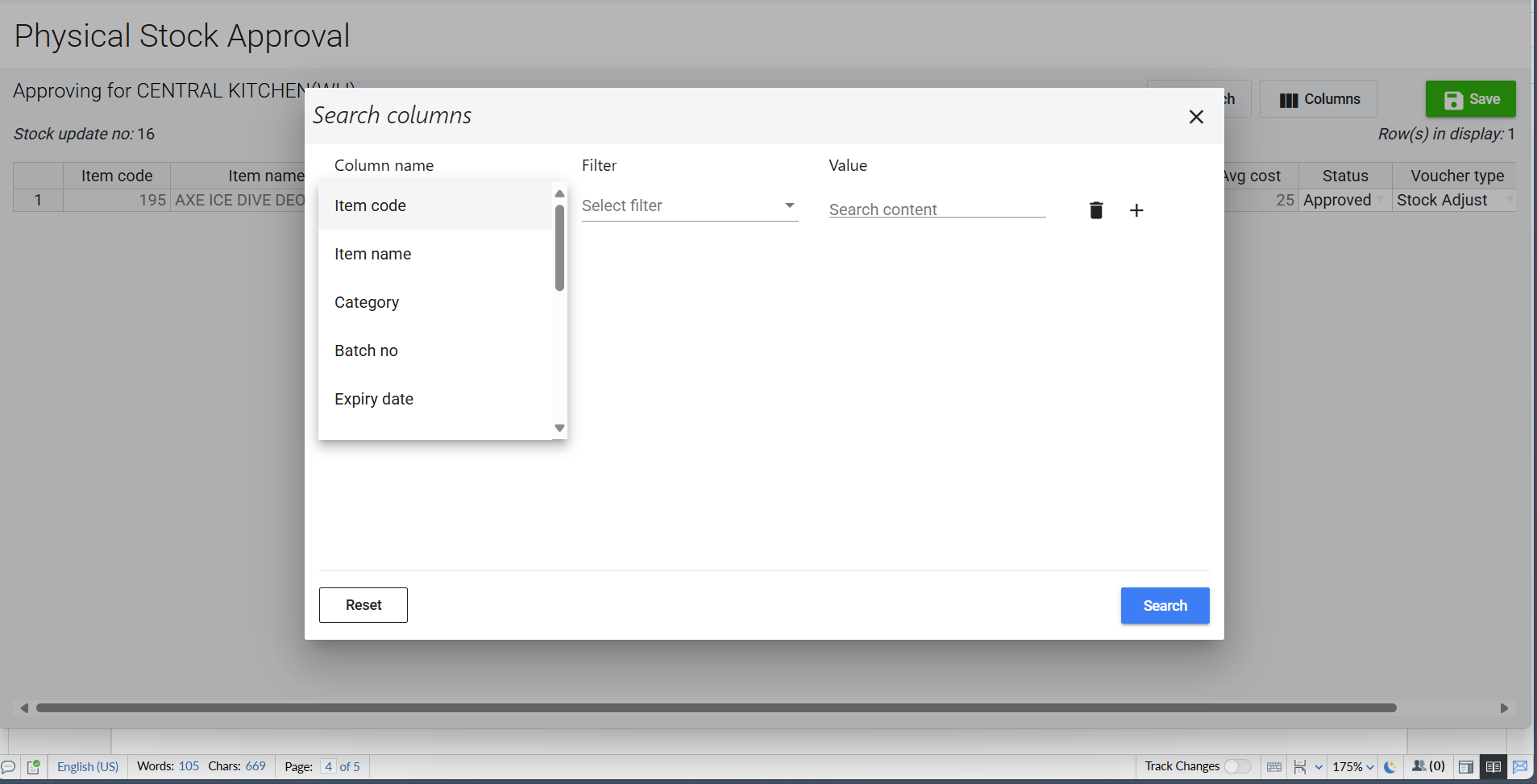Click the AXE ICE DIVE DEO item name cell
1537x784 pixels.
[239, 200]
